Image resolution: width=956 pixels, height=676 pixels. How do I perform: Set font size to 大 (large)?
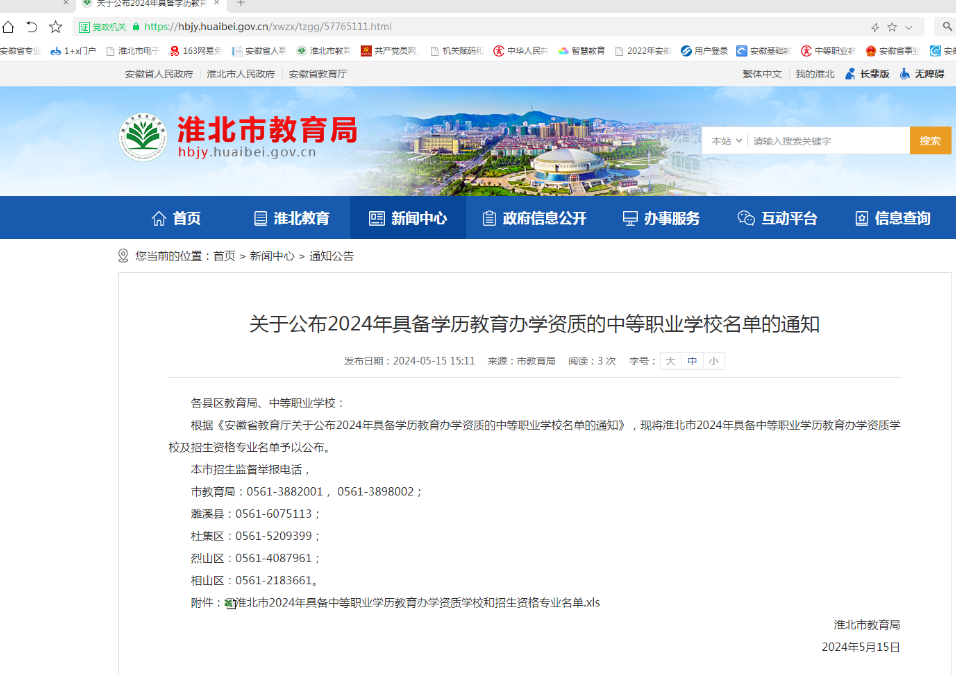[x=670, y=361]
